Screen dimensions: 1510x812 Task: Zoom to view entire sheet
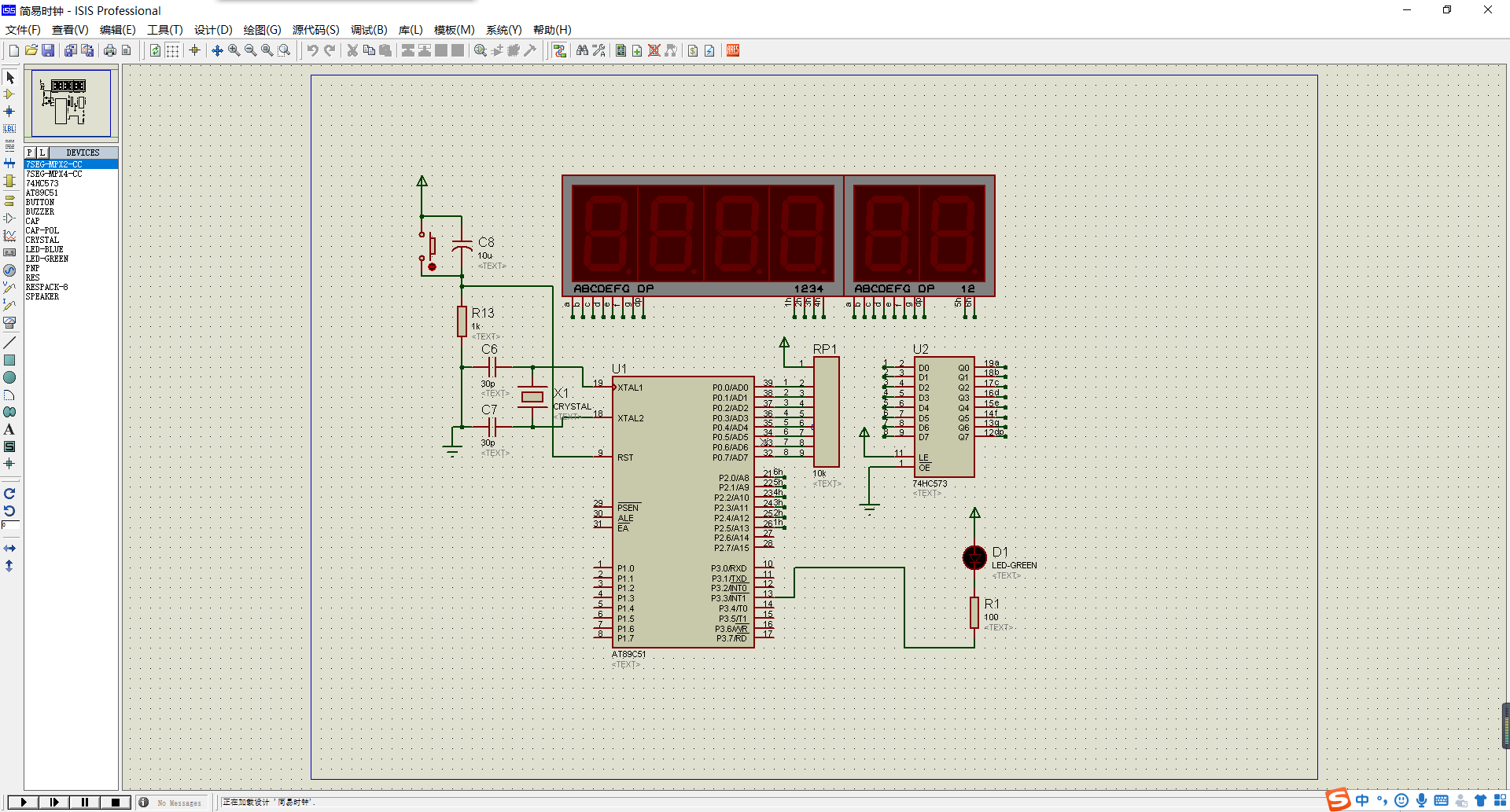[x=267, y=50]
